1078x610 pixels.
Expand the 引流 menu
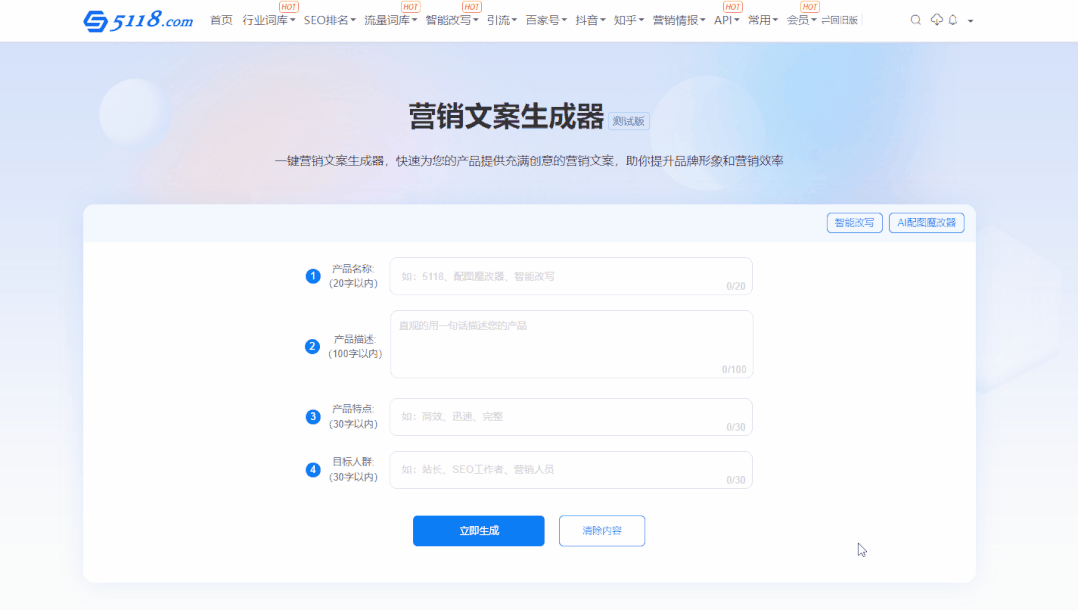tap(502, 20)
